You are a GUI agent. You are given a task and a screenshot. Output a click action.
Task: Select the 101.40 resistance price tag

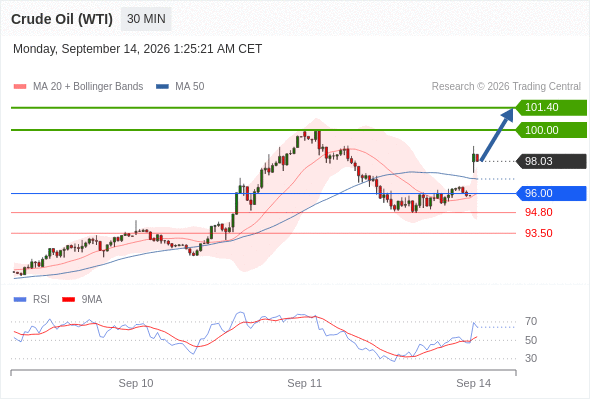551,108
